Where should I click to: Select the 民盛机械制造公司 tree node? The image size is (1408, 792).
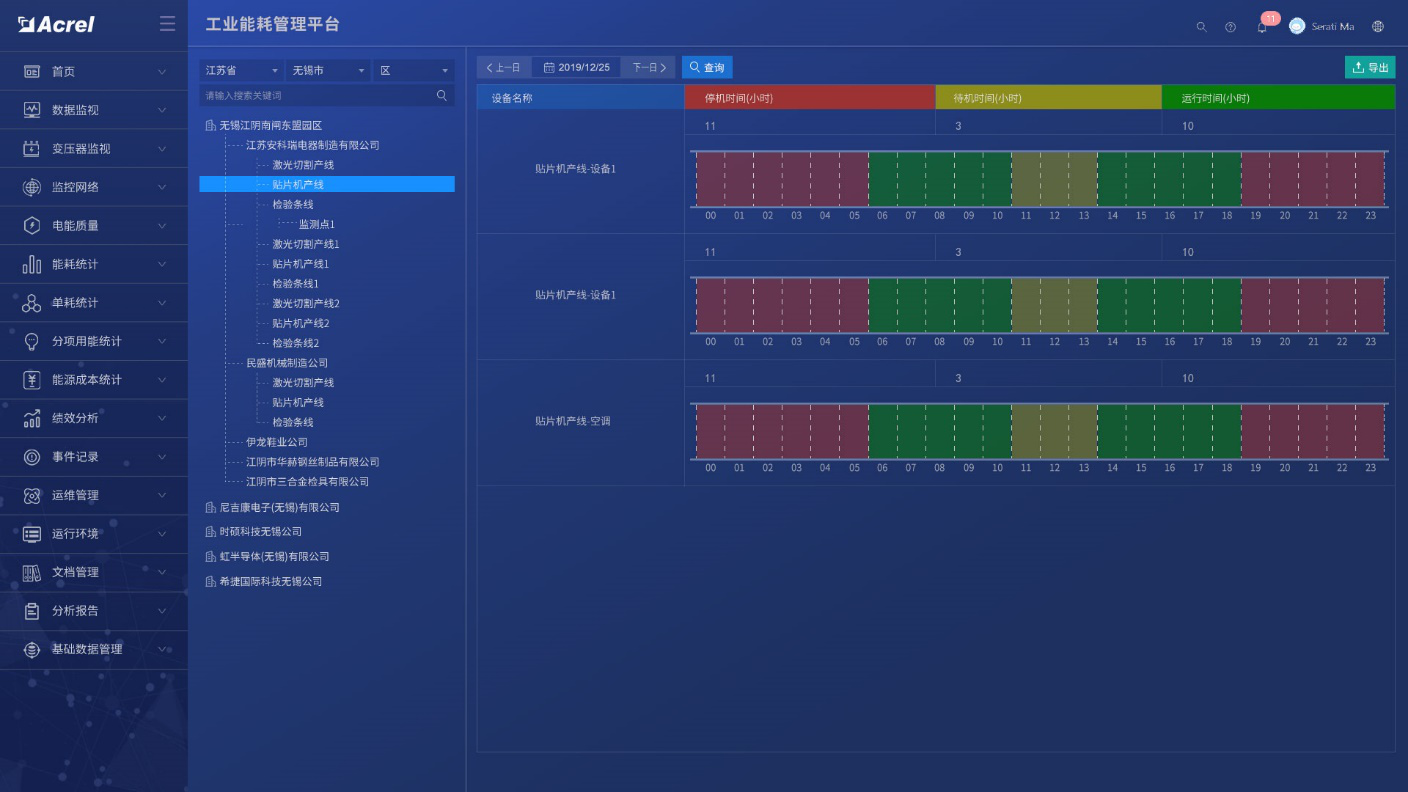point(287,363)
